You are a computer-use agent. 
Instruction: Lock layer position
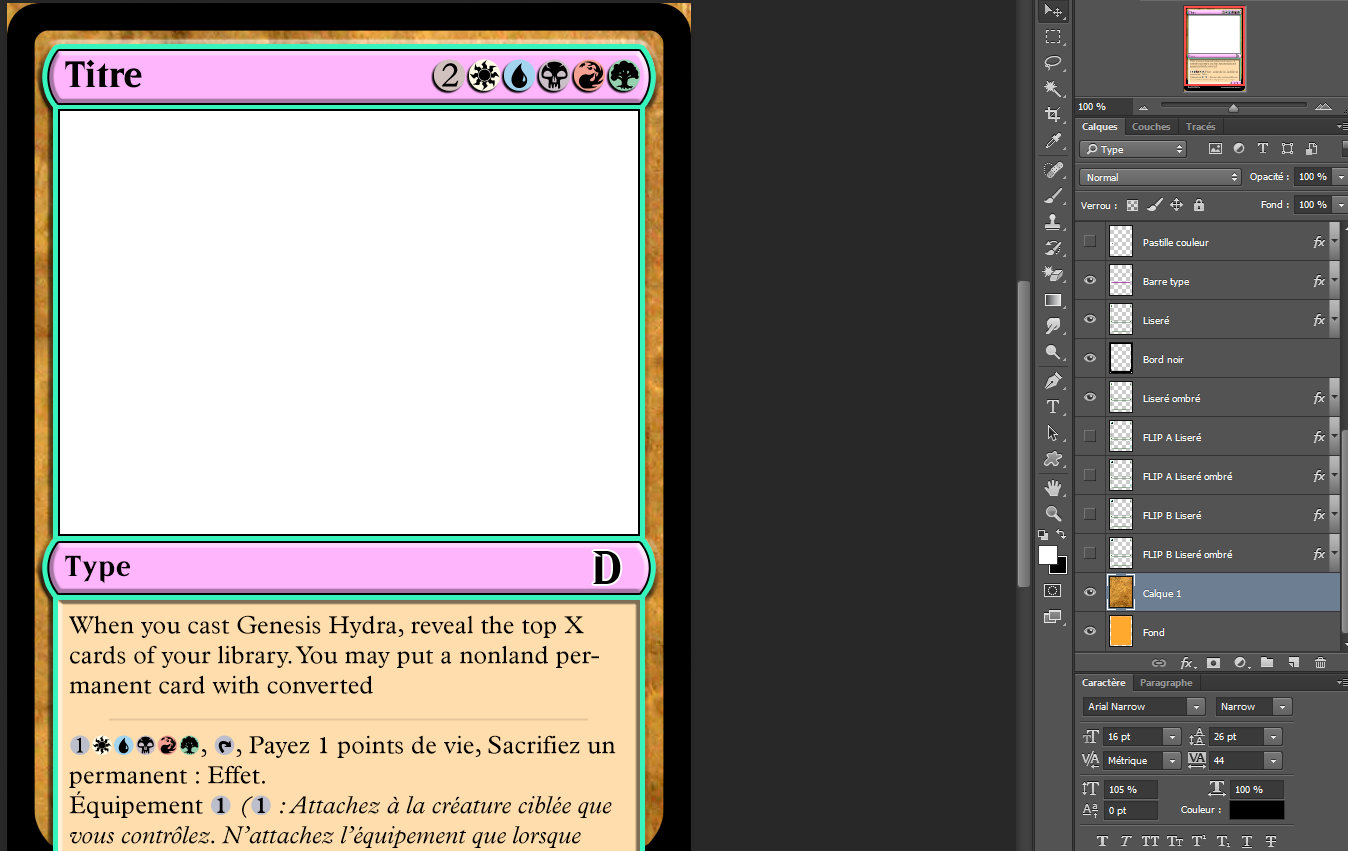tap(1177, 205)
